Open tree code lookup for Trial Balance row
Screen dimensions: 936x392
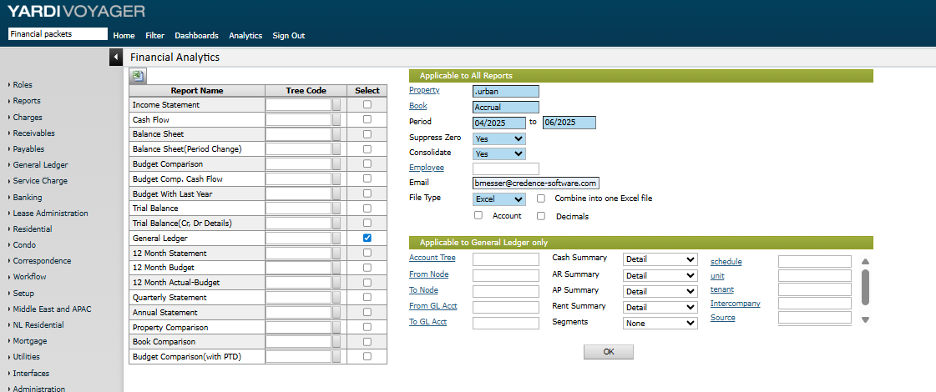pyautogui.click(x=337, y=208)
